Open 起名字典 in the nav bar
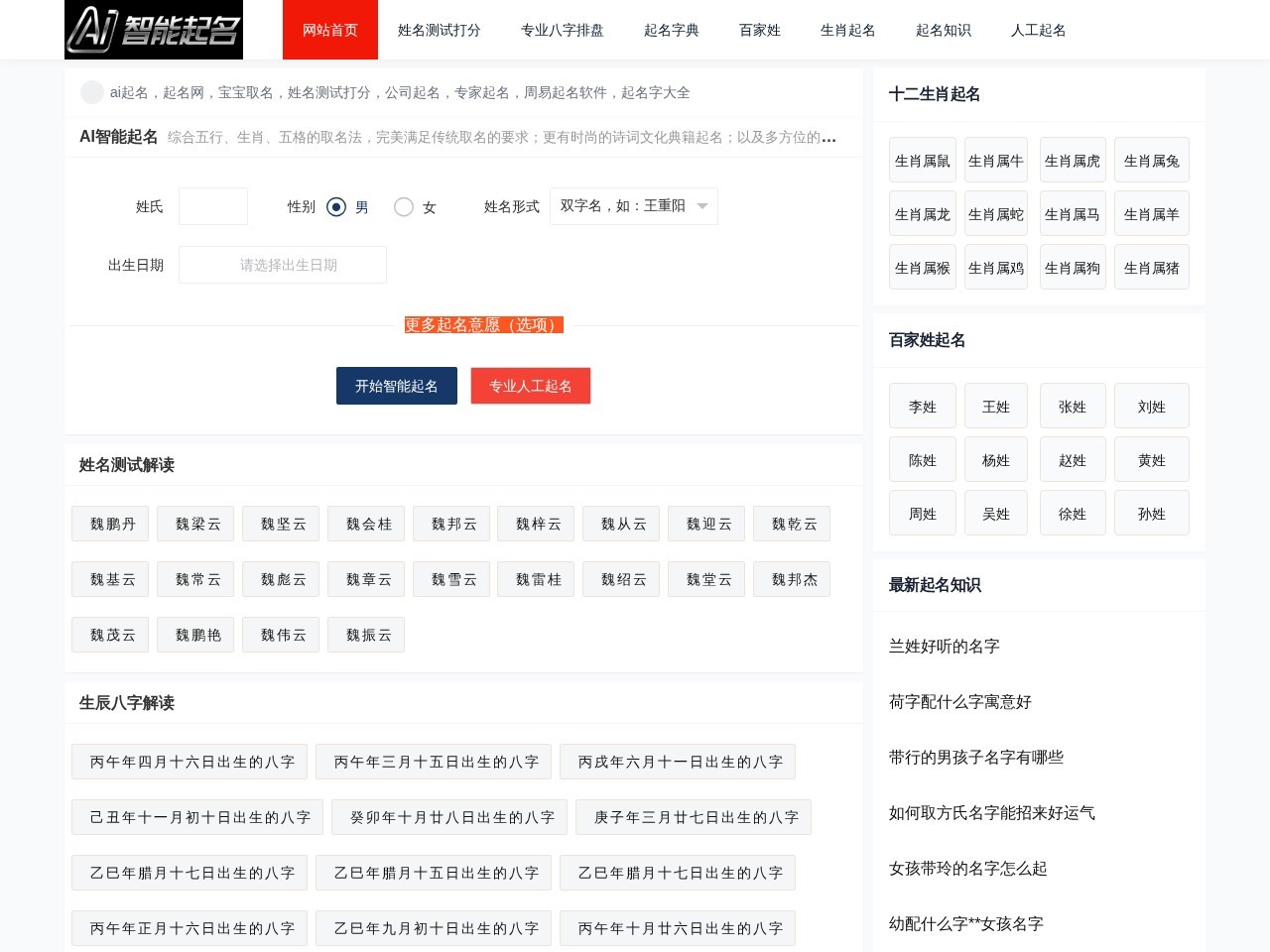Viewport: 1270px width, 952px height. 672,30
